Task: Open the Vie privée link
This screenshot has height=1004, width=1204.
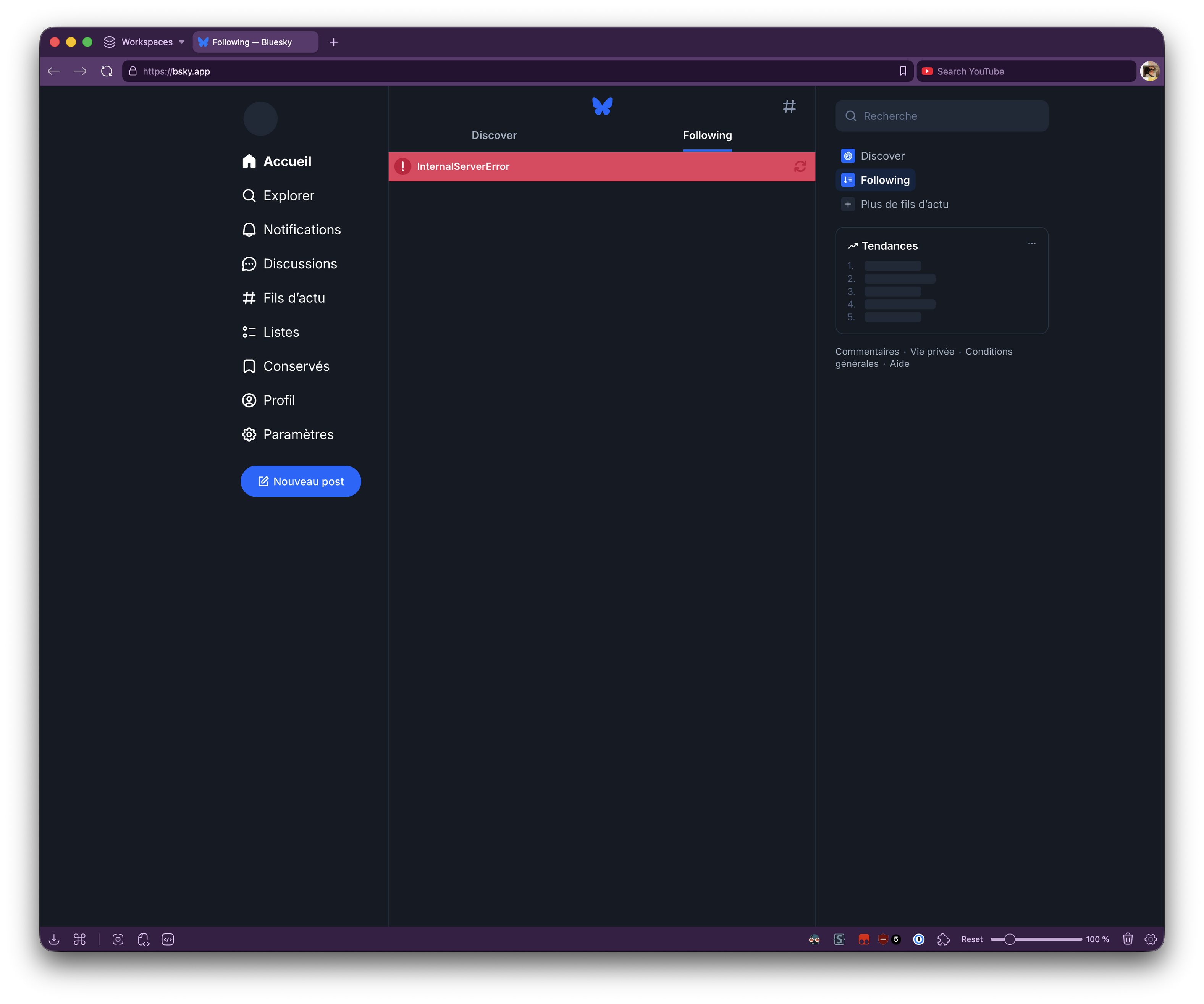Action: pyautogui.click(x=932, y=352)
